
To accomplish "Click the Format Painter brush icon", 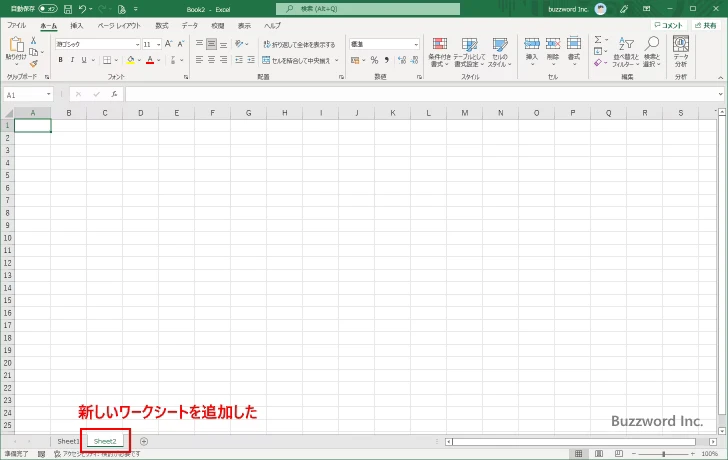I will [x=33, y=64].
